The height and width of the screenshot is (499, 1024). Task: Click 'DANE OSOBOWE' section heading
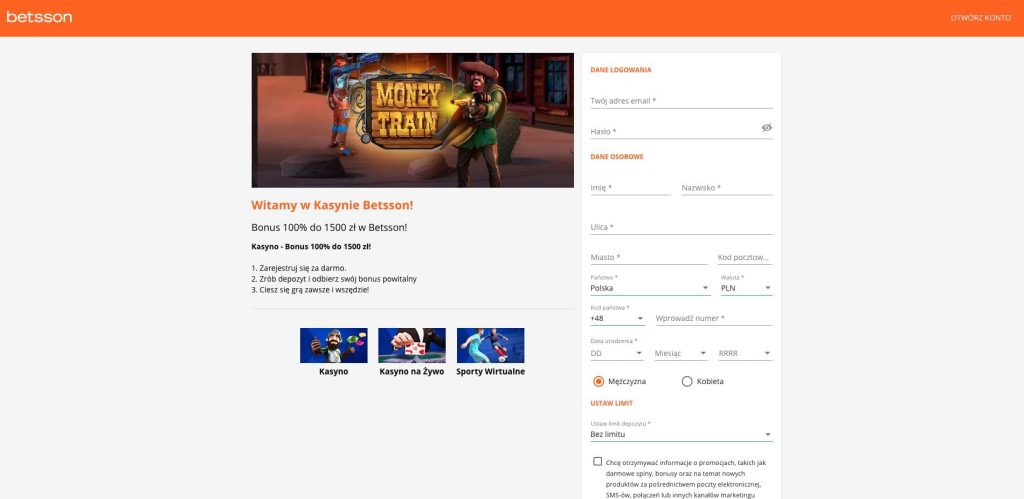point(617,157)
